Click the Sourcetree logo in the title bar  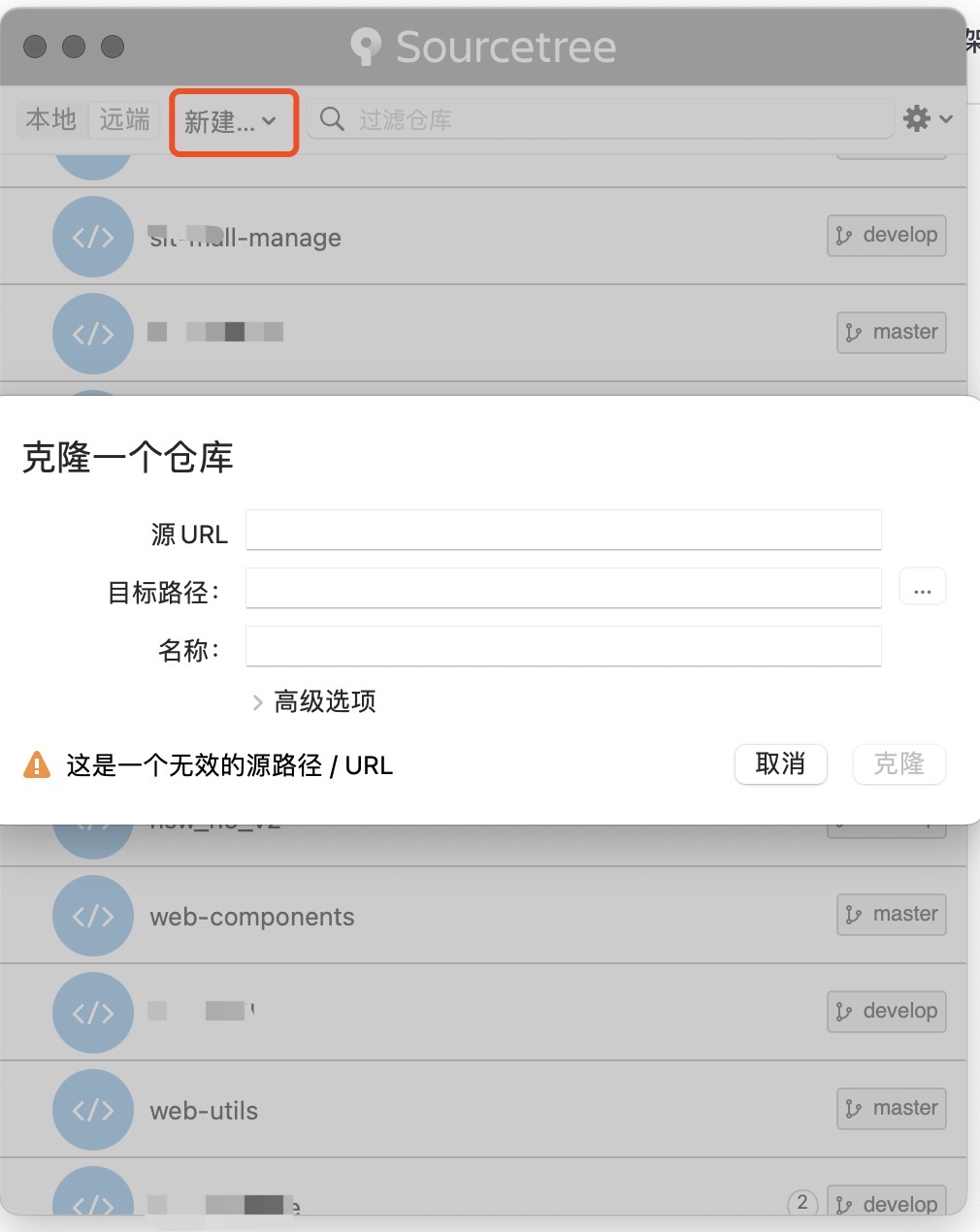[366, 47]
